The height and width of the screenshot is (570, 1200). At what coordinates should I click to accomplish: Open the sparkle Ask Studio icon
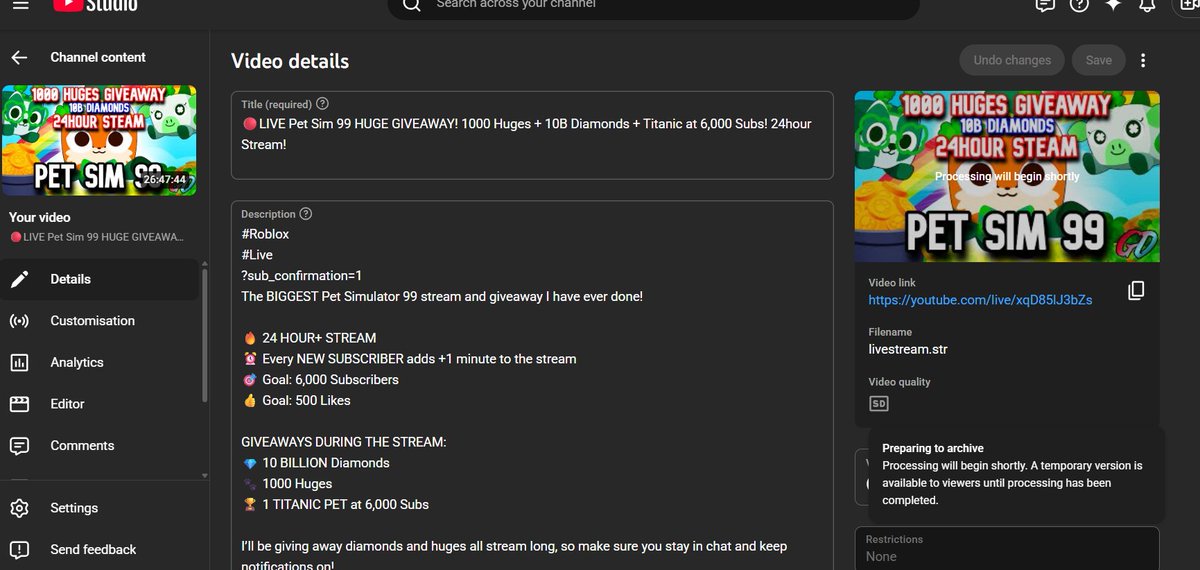pyautogui.click(x=1113, y=4)
